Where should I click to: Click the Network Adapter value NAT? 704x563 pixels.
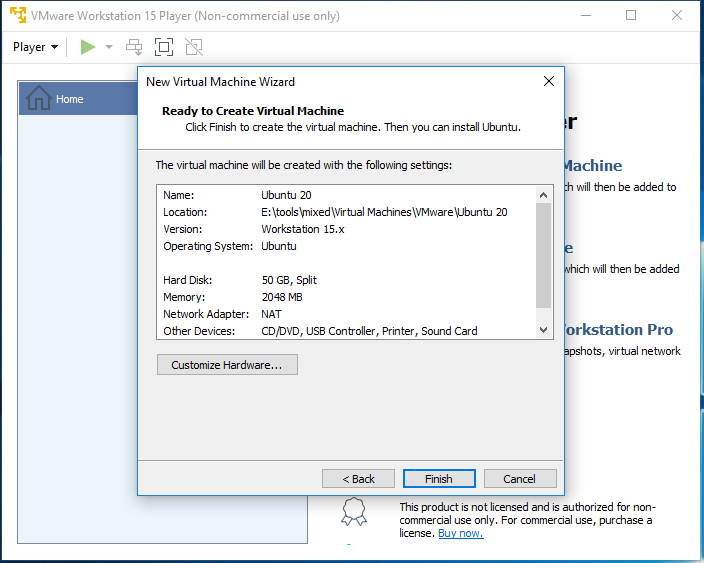[272, 314]
